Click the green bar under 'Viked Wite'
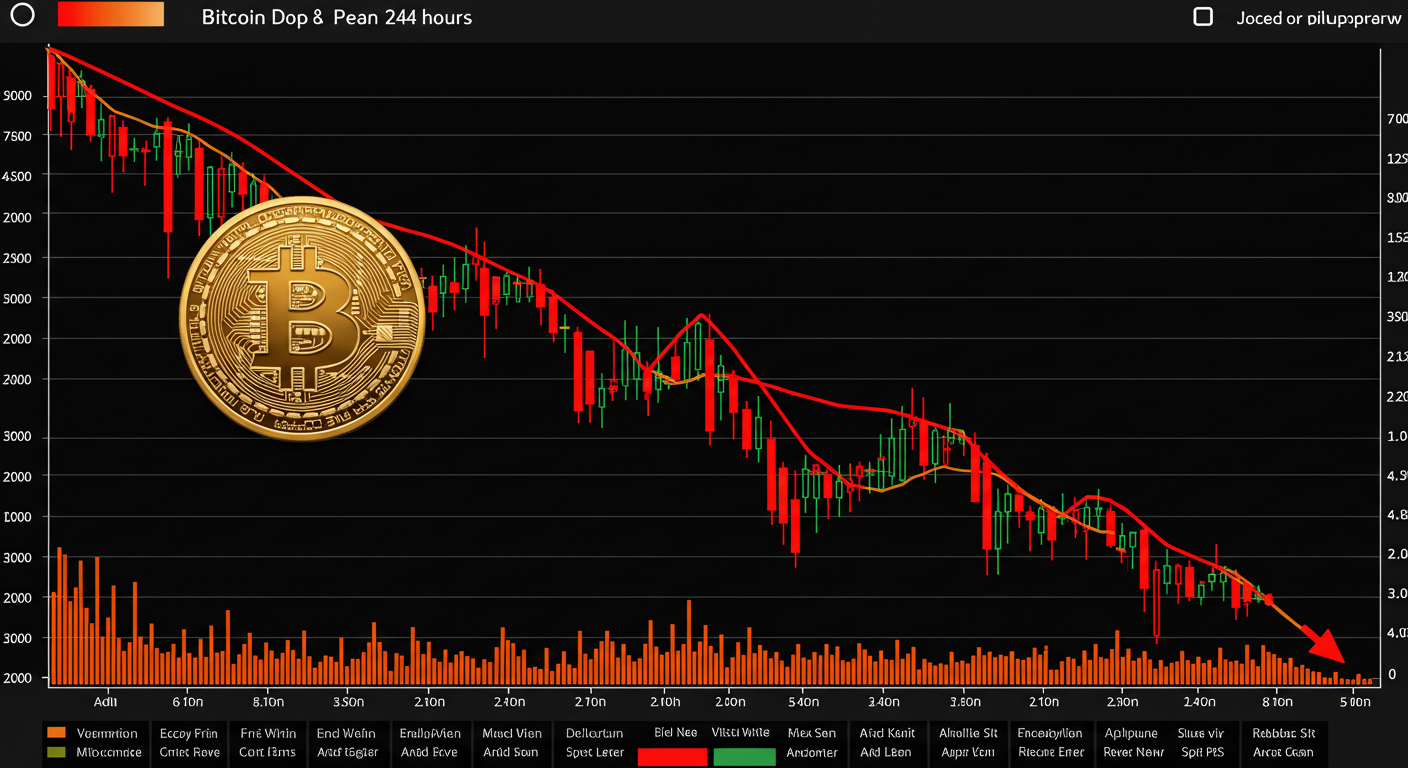1408x768 pixels. [744, 757]
